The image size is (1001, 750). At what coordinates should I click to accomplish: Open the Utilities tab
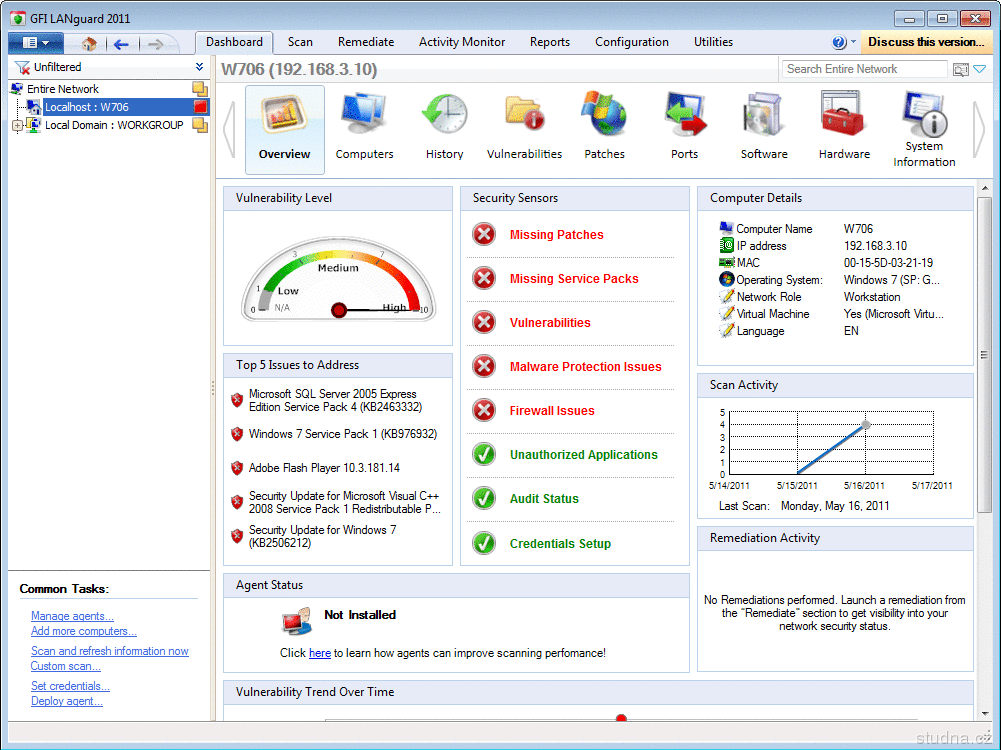[x=713, y=42]
